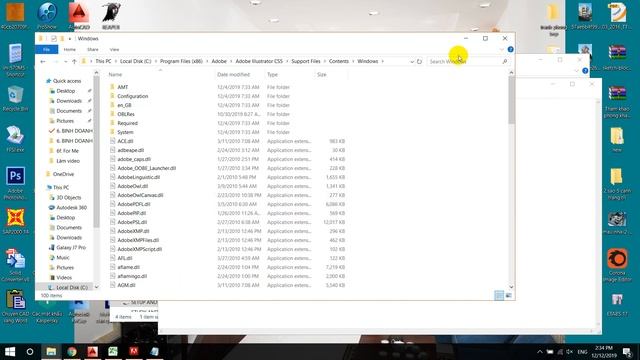This screenshot has height=360, width=640.
Task: Open Windows Start menu
Action: (10, 351)
